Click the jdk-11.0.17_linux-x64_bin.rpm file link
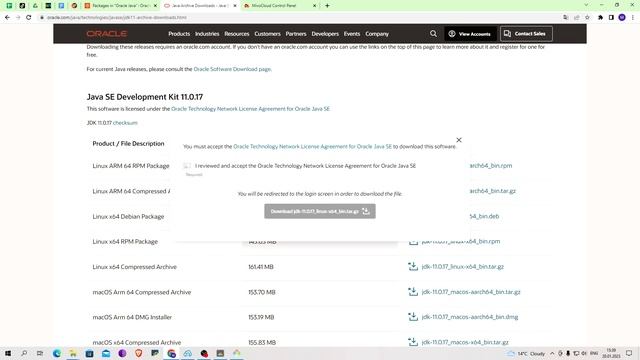 [x=461, y=241]
